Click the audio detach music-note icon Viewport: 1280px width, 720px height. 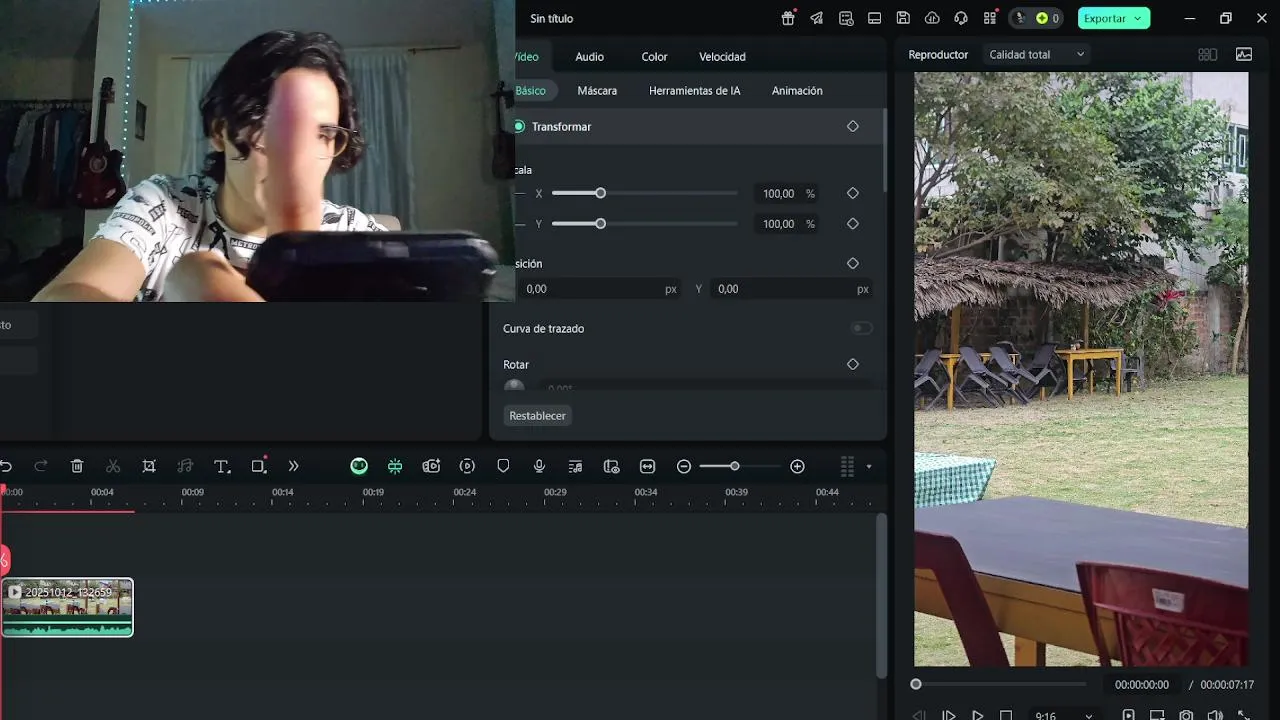coord(185,466)
